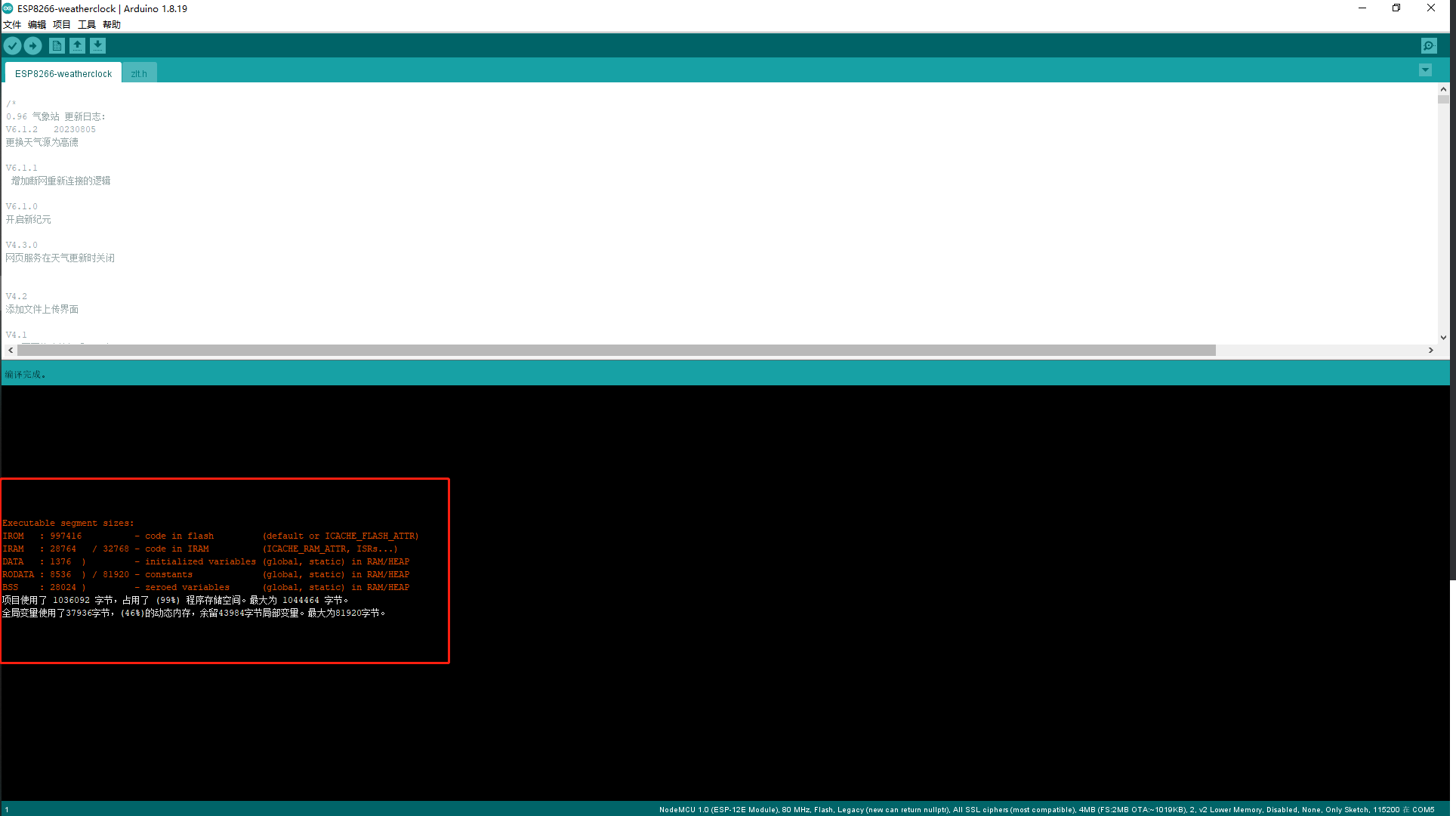Click the Open sketch up-arrow icon

click(77, 46)
